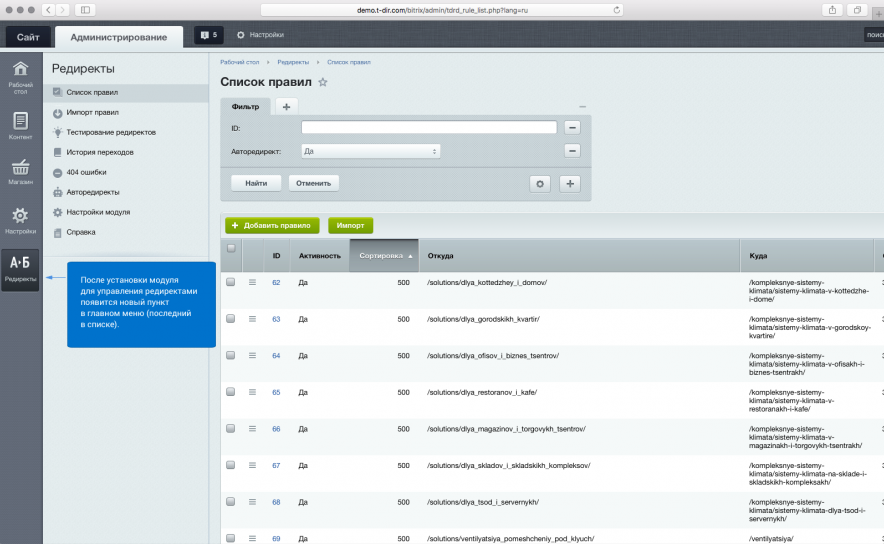The image size is (884, 544).
Task: Check the checkbox for rule 62
Action: pos(231,282)
